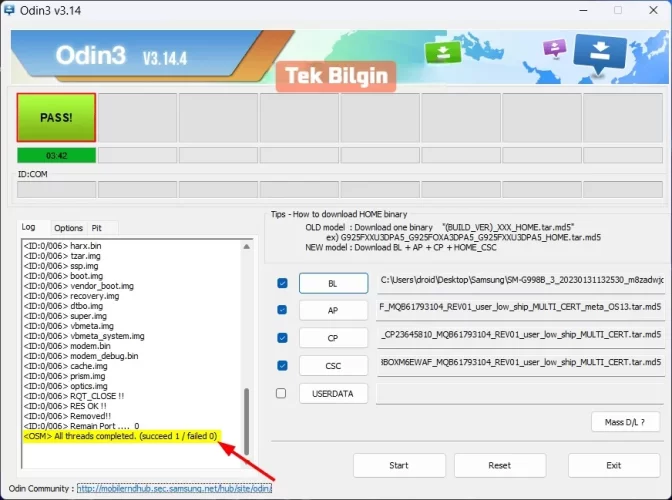Select the Log tab
Image resolution: width=672 pixels, height=500 pixels.
click(x=29, y=227)
